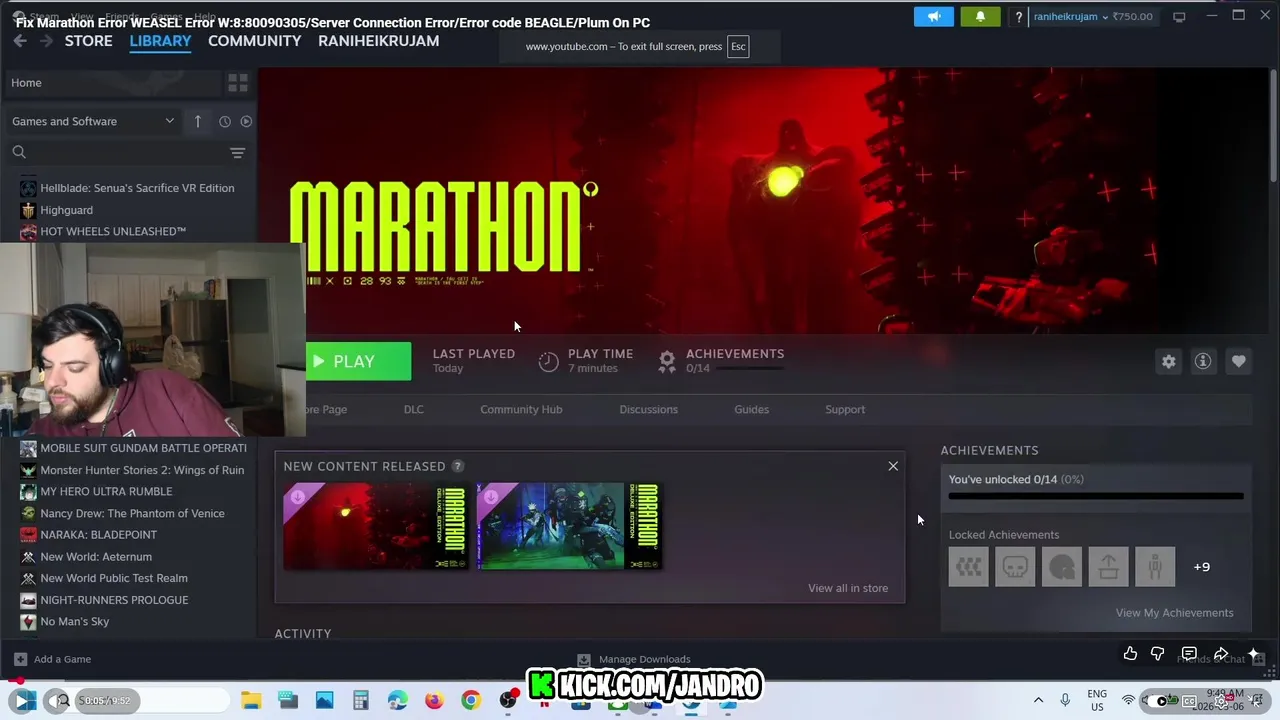Click the helmet locked achievement icon
Viewport: 1280px width, 720px height.
tap(1062, 567)
